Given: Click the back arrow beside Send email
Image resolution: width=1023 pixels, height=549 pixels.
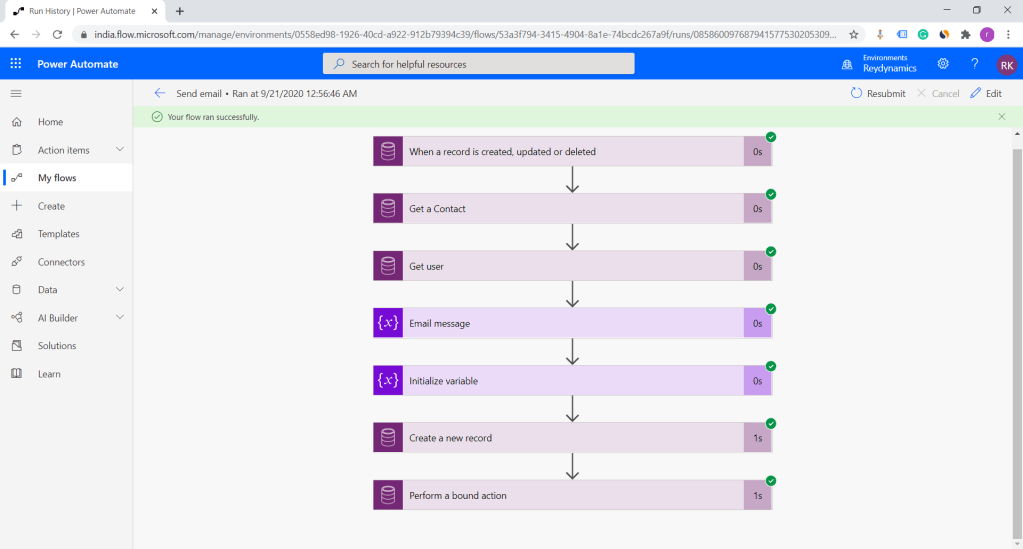Looking at the screenshot, I should (x=159, y=93).
